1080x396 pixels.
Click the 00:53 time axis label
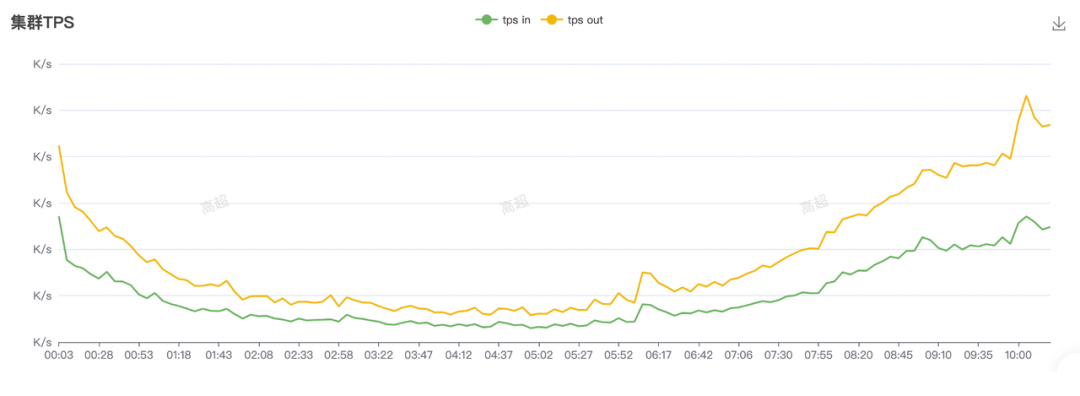[x=138, y=355]
